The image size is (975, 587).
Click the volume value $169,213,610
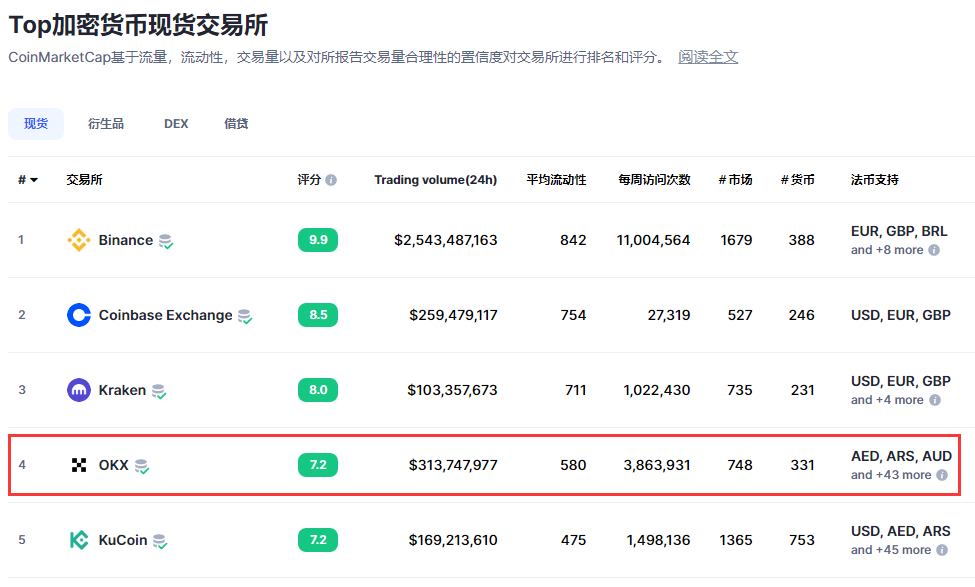[x=453, y=540]
